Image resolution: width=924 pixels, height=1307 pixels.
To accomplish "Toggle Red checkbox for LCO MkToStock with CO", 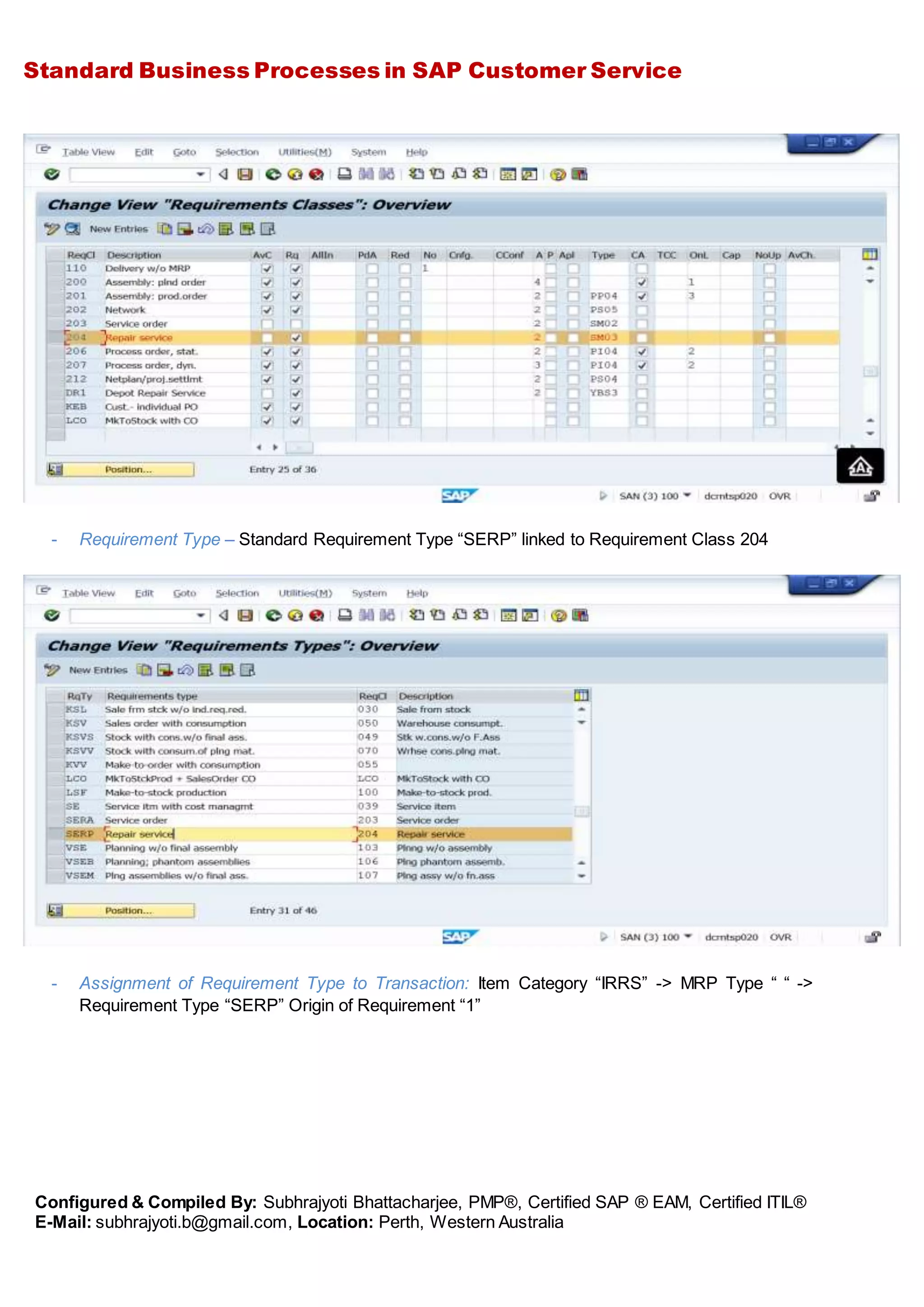I will [405, 421].
